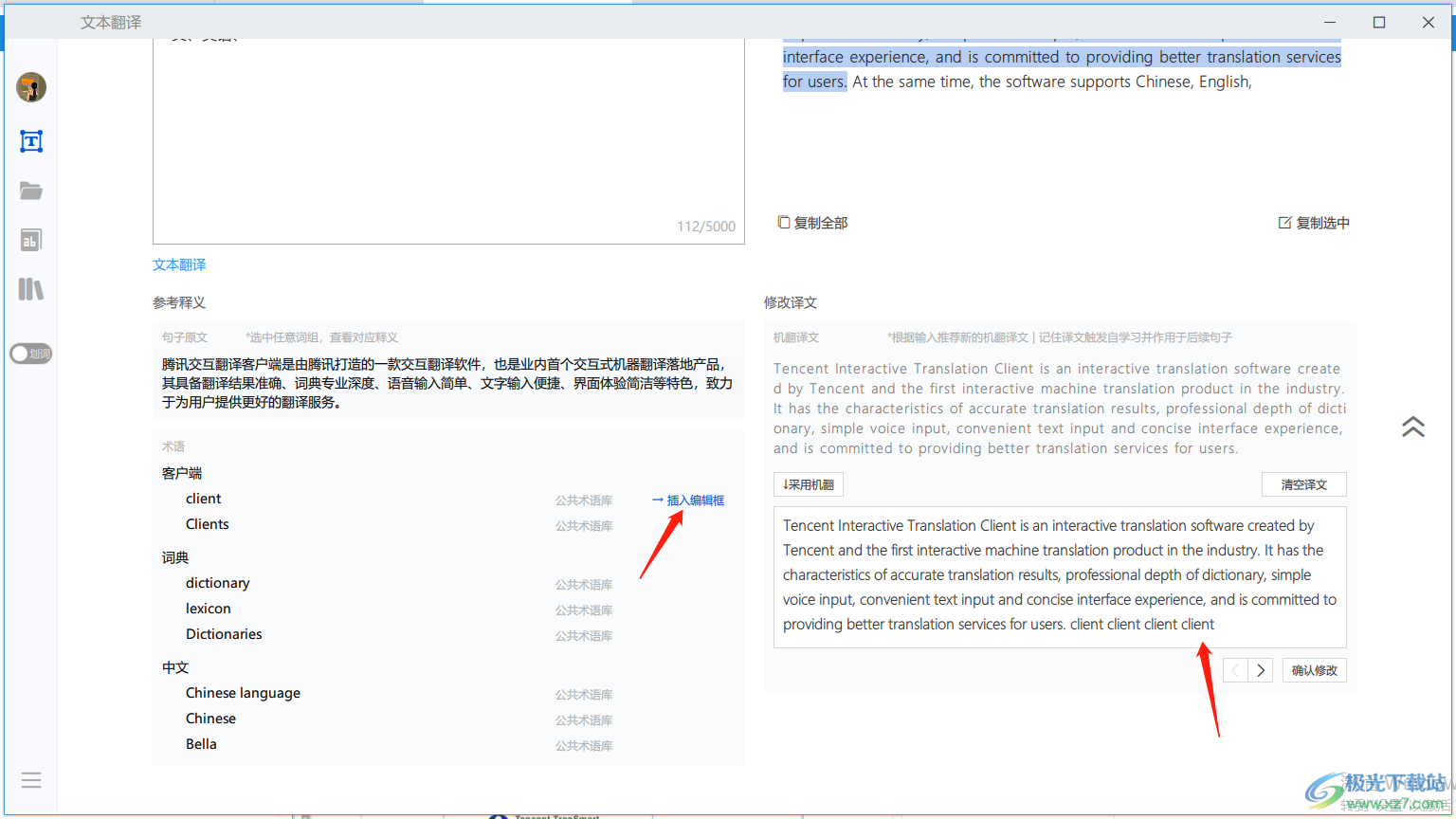
Task: Select the term 'client'
Action: pyautogui.click(x=203, y=499)
